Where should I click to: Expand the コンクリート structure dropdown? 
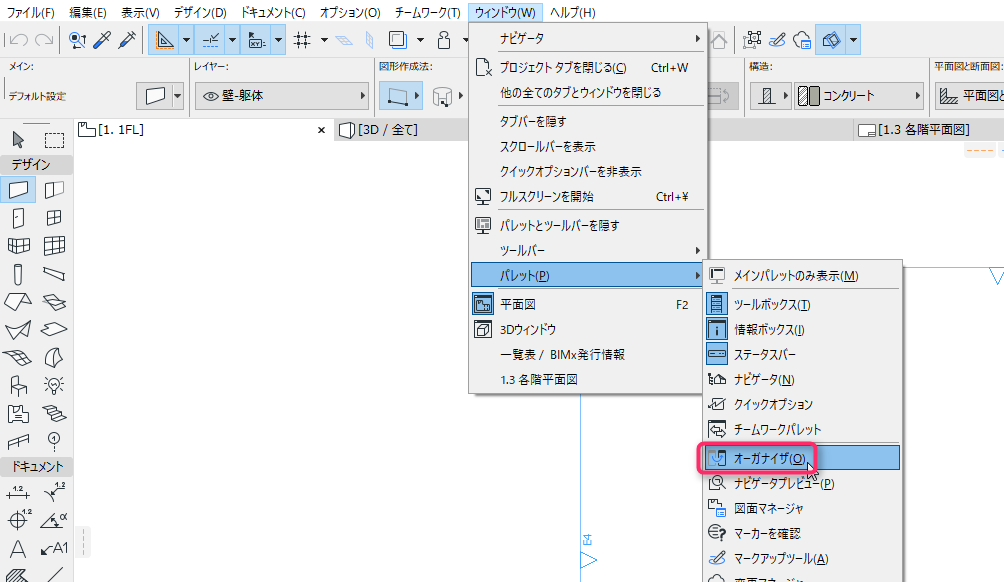tap(859, 96)
